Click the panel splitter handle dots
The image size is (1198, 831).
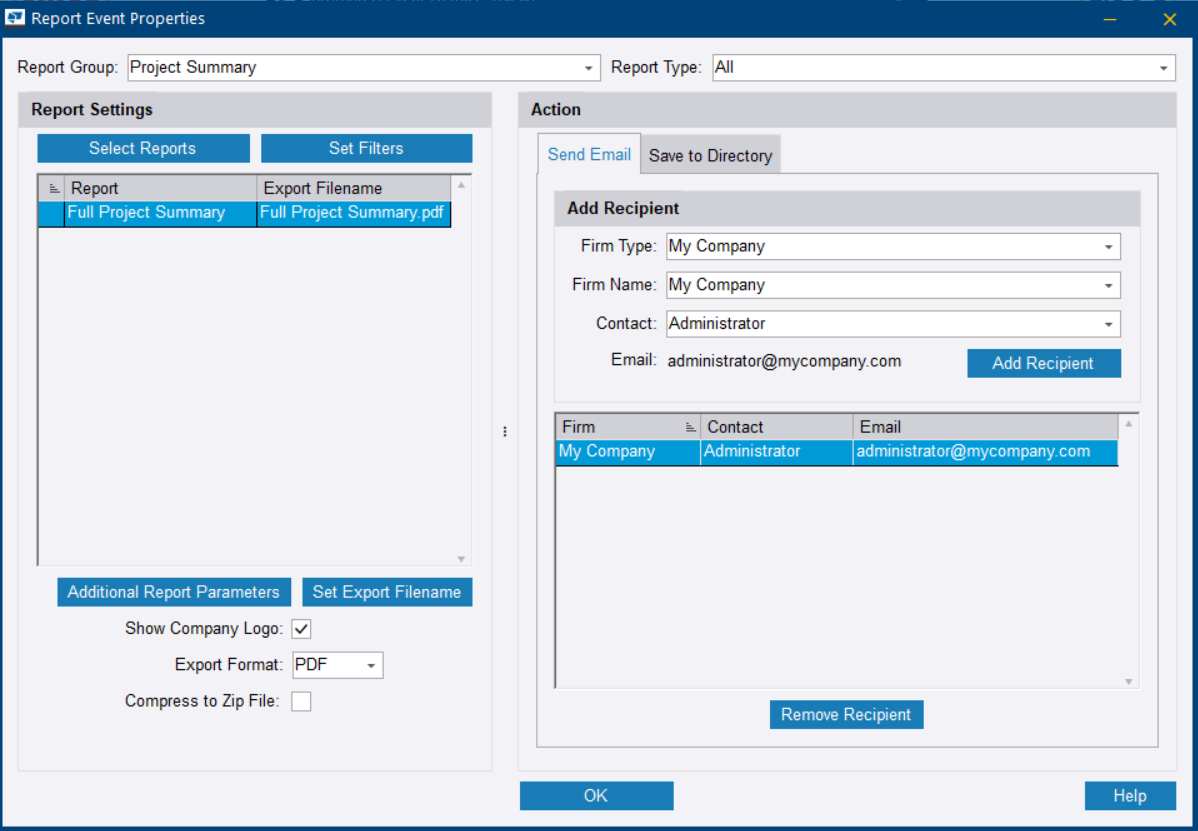click(505, 432)
